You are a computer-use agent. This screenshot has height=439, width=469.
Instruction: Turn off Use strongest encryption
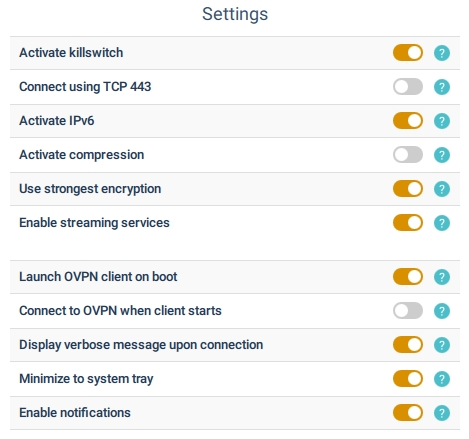point(408,189)
